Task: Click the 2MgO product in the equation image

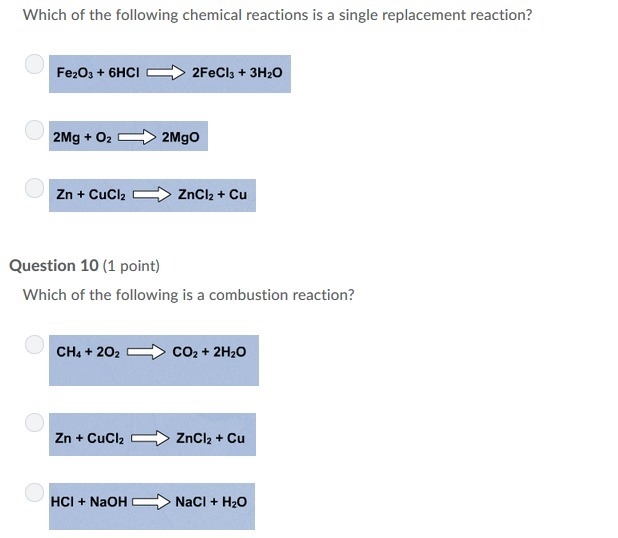Action: click(x=181, y=137)
